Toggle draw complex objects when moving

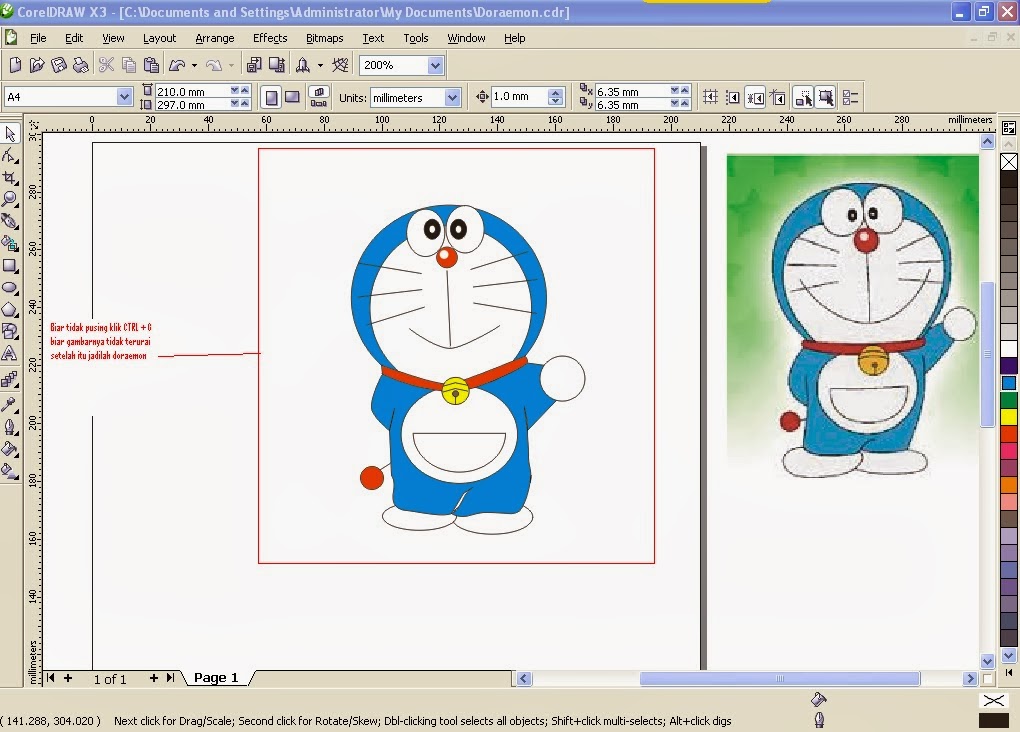[x=804, y=98]
